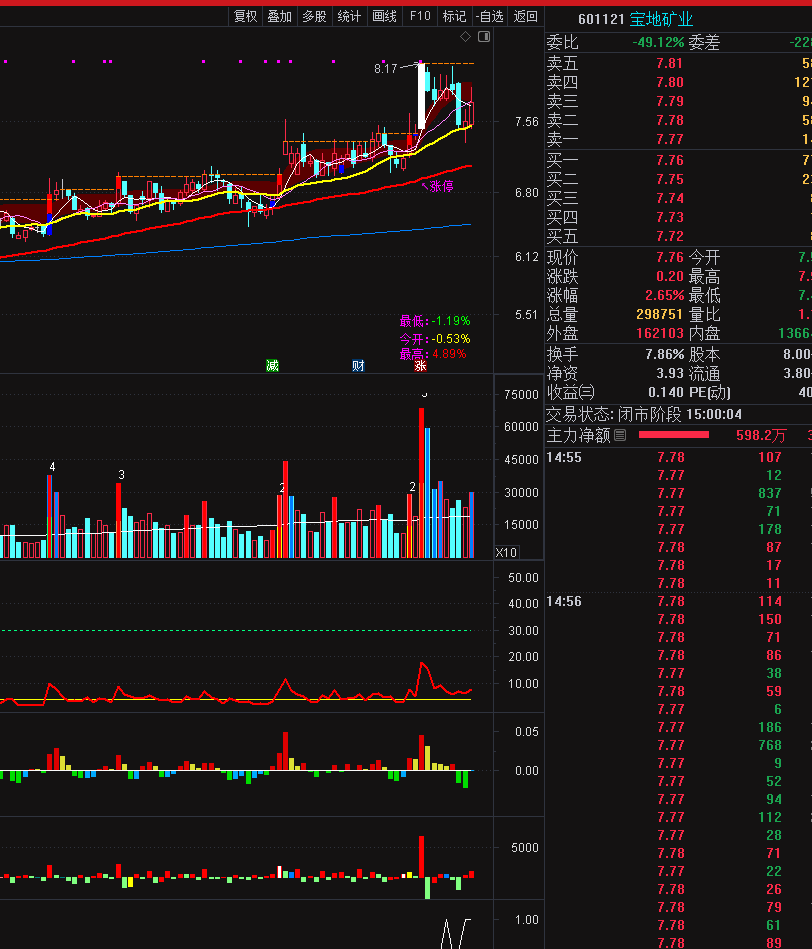
Task: Select the 画线 drawing tools item
Action: point(384,16)
